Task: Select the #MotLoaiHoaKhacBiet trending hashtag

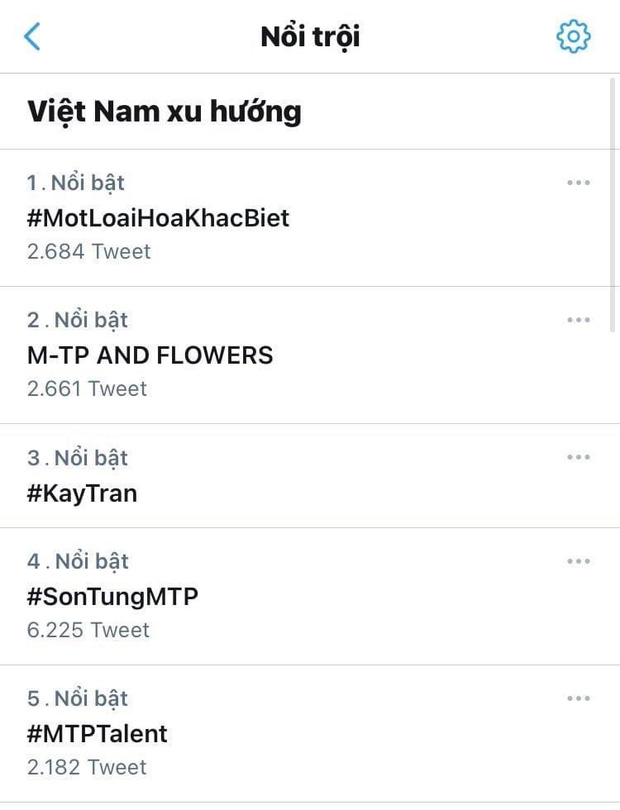Action: point(157,218)
